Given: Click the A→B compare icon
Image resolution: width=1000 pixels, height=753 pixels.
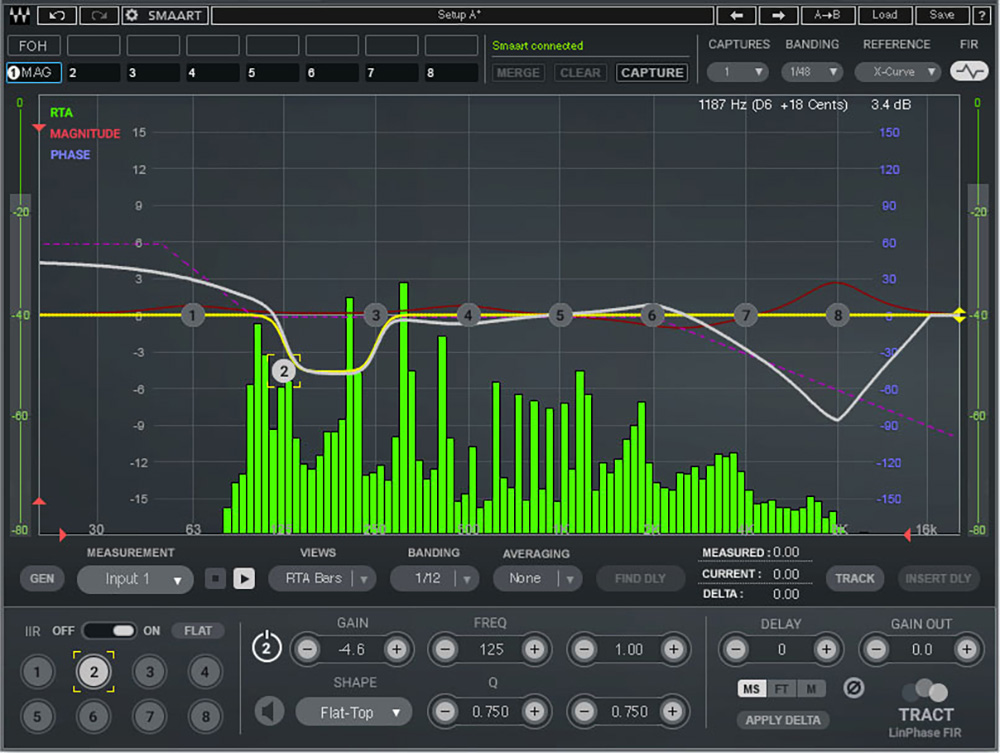Looking at the screenshot, I should pos(825,15).
